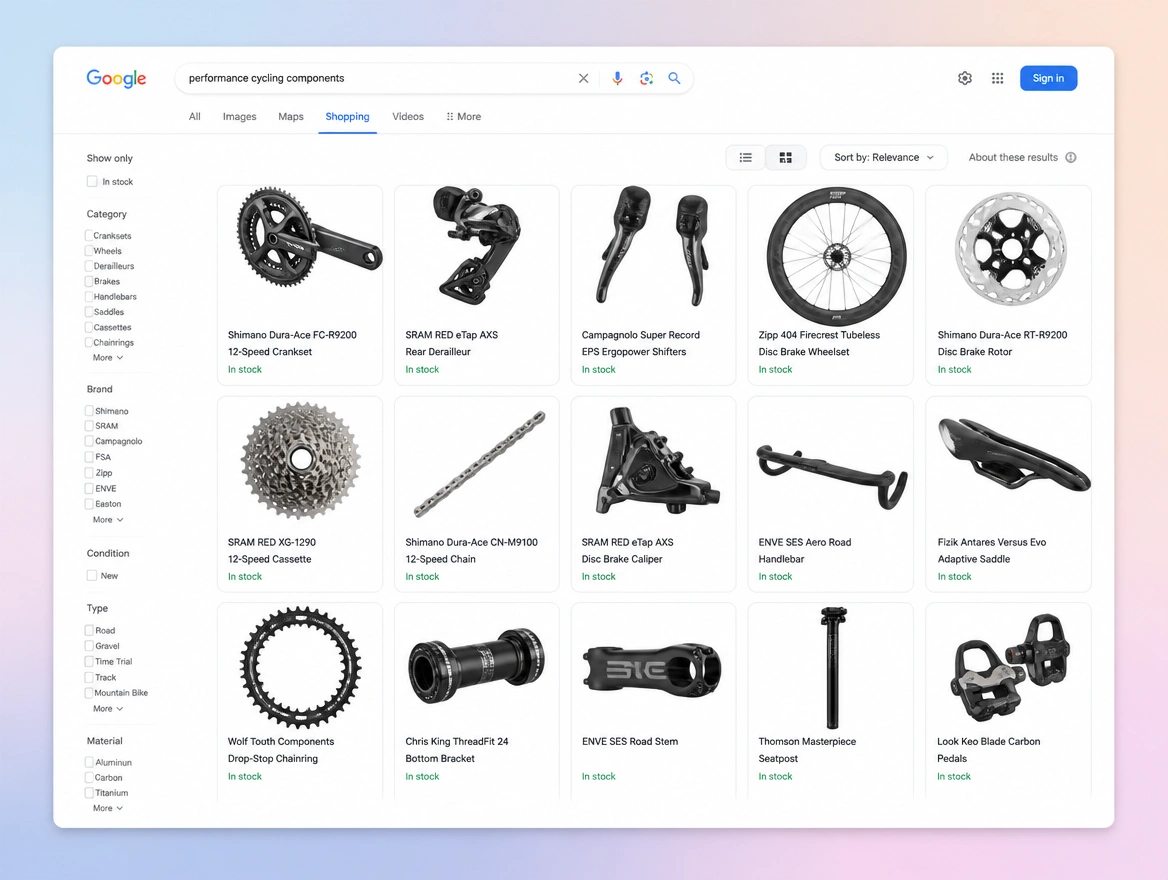Open Shimano Dura-Ace FC-R9200 Crankset title link
Image resolution: width=1168 pixels, height=880 pixels.
pyautogui.click(x=292, y=344)
